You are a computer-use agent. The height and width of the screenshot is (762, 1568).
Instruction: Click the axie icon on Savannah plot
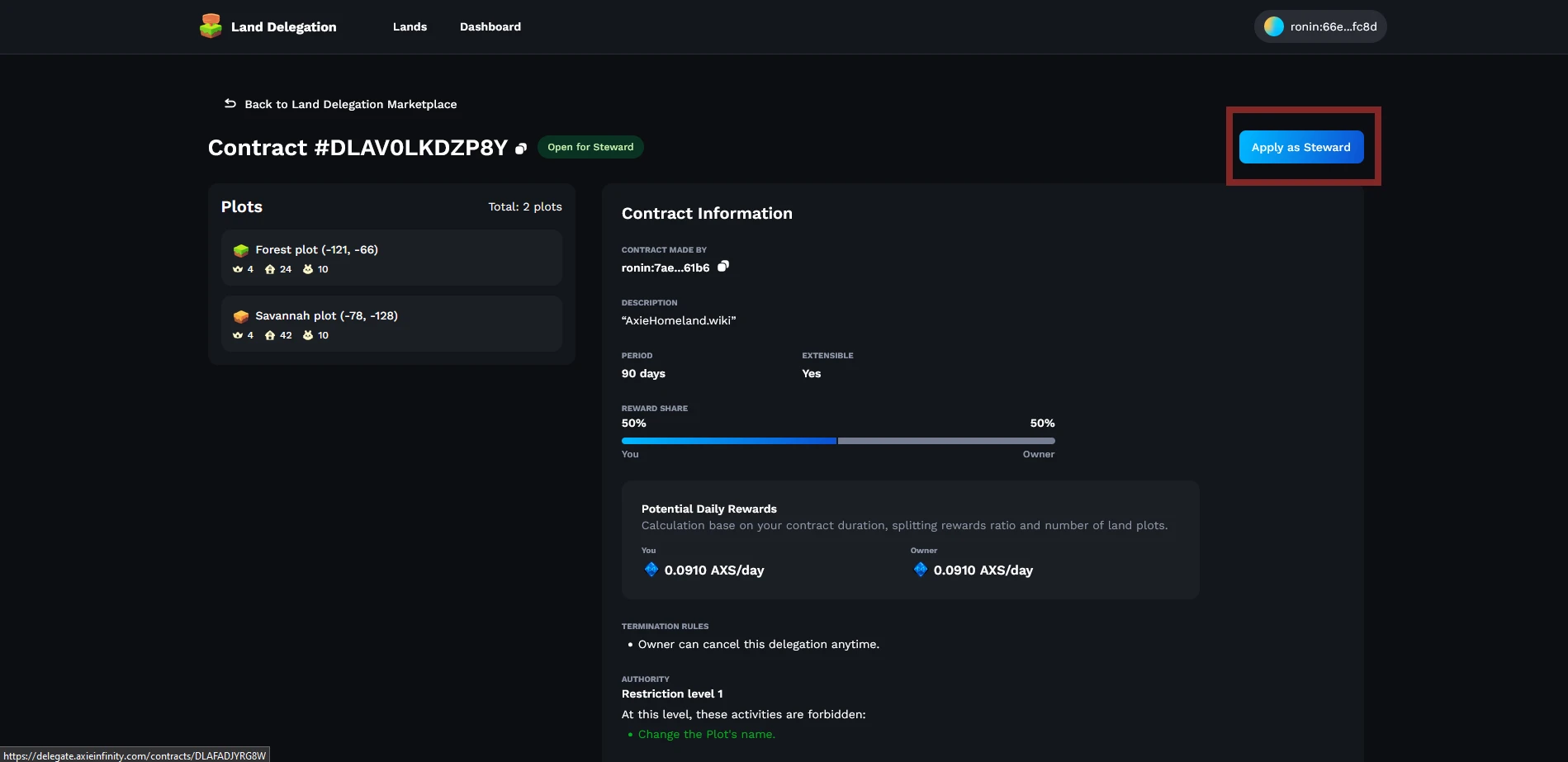click(308, 335)
